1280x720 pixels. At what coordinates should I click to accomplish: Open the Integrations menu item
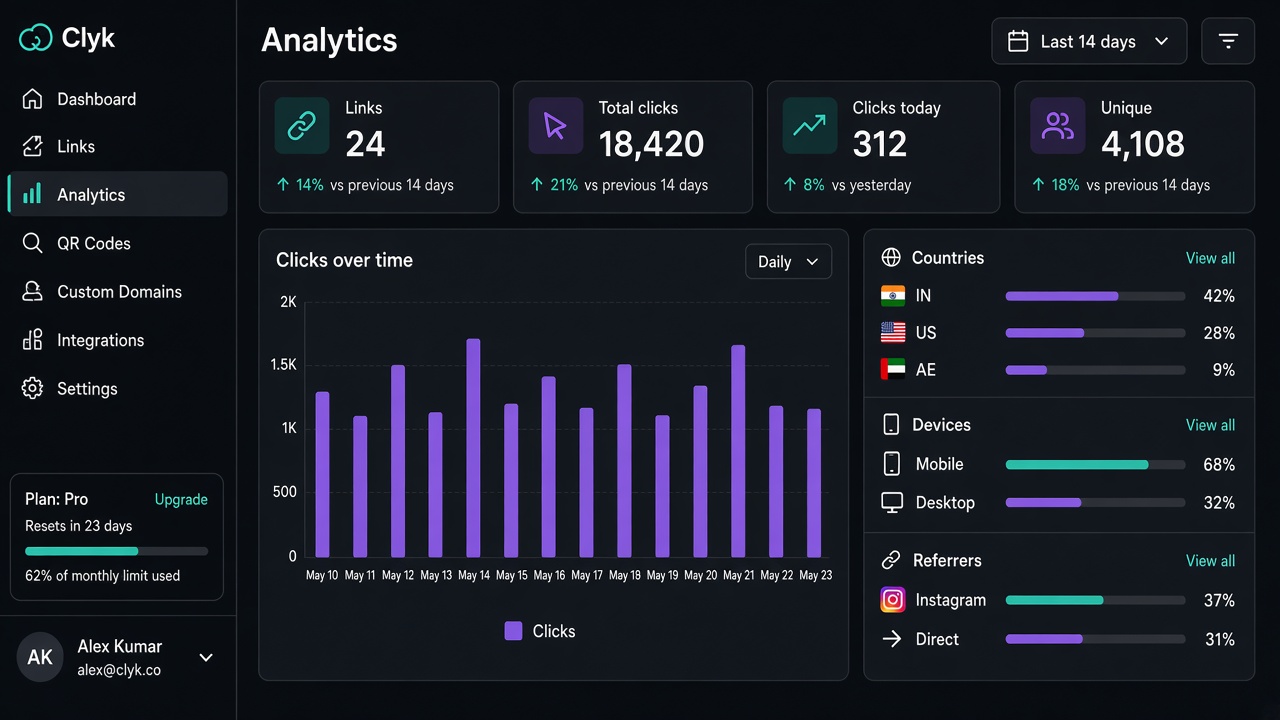[117, 340]
